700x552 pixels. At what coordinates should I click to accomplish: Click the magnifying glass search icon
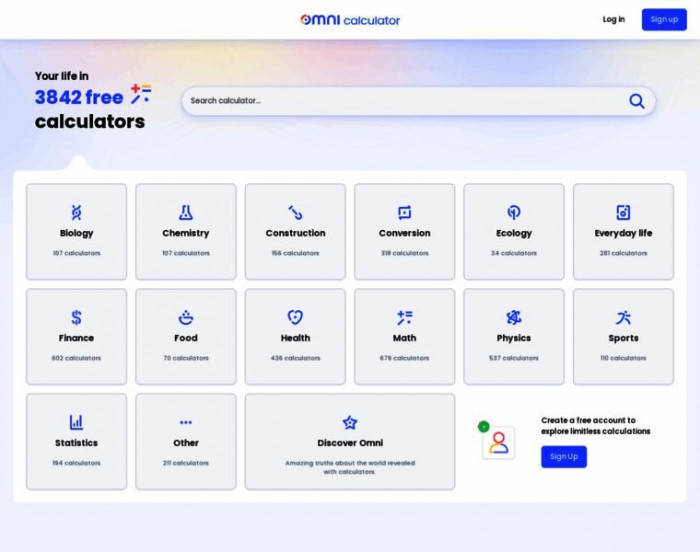[637, 101]
